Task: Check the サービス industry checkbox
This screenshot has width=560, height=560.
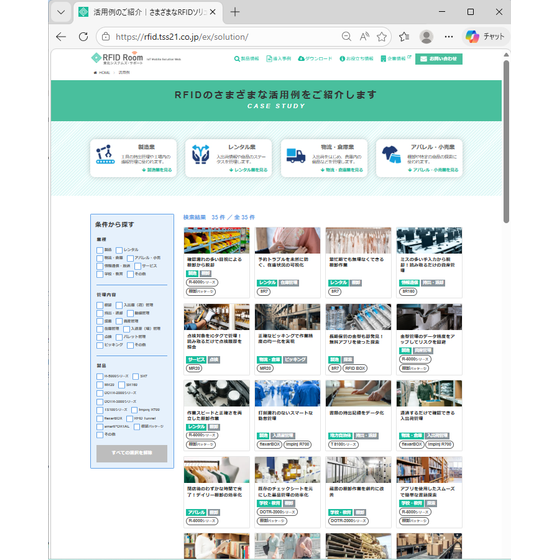Action: 138,266
